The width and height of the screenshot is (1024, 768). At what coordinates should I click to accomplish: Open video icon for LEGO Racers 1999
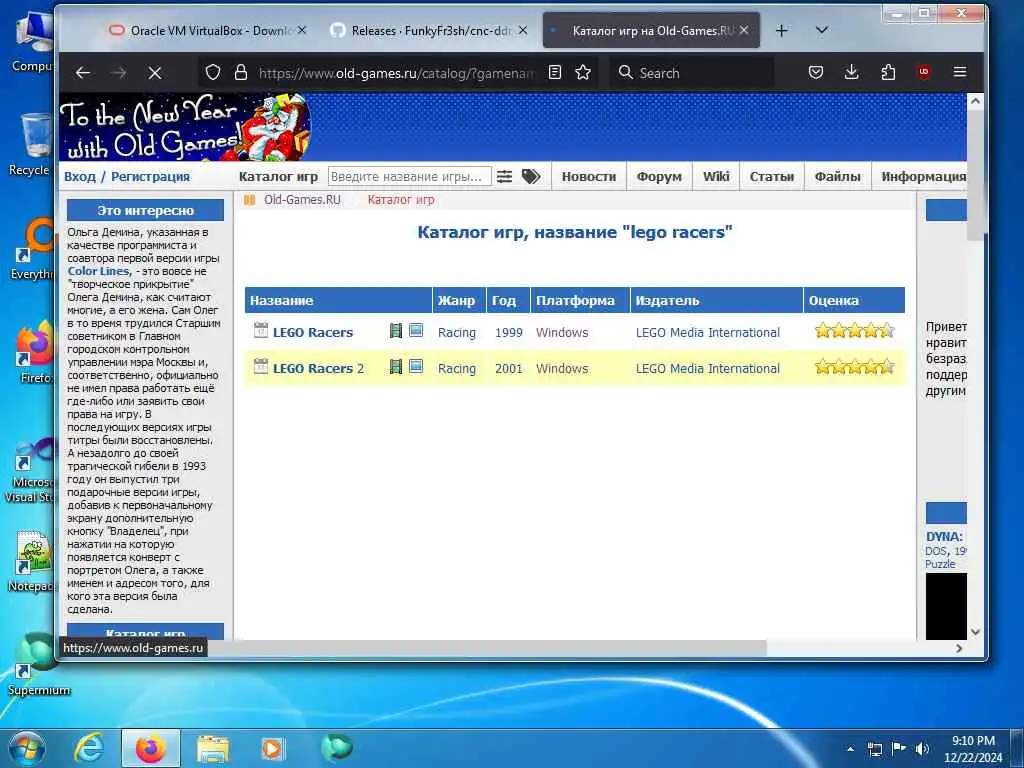click(396, 330)
